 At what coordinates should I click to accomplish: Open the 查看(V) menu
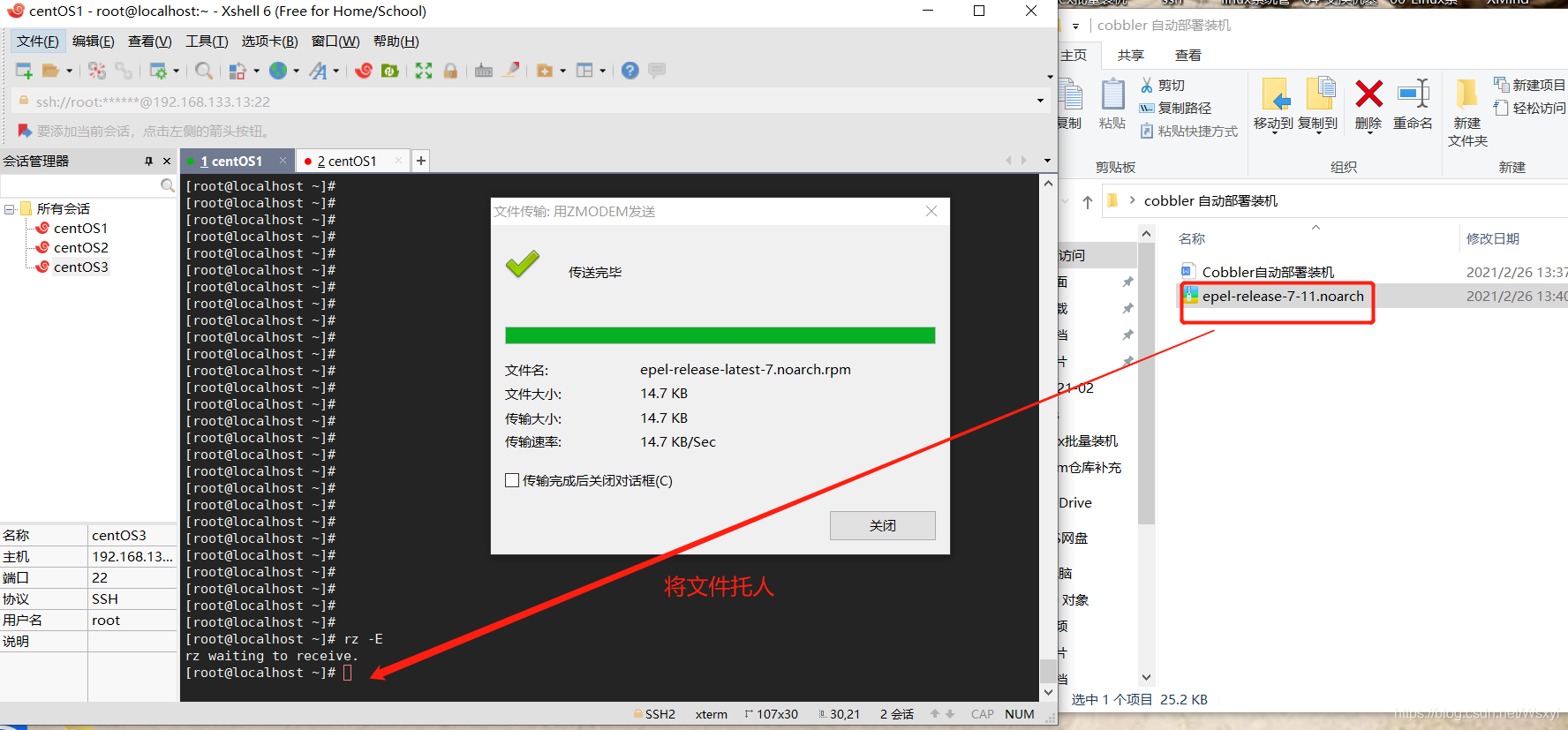[x=150, y=41]
